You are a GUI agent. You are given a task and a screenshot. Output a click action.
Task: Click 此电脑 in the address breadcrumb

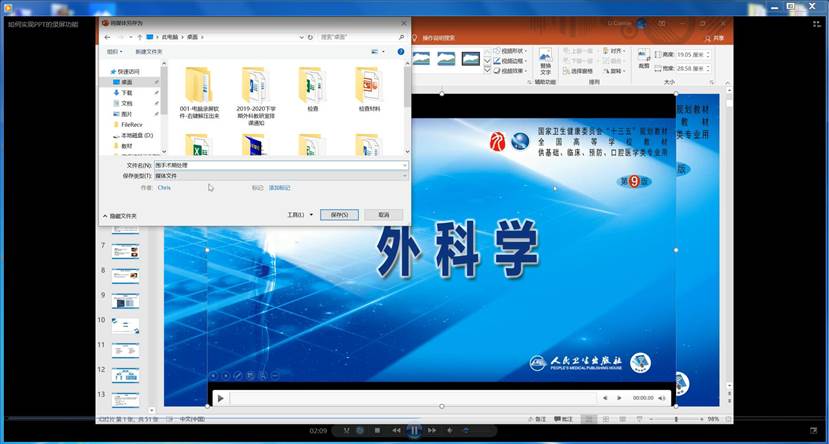click(170, 38)
